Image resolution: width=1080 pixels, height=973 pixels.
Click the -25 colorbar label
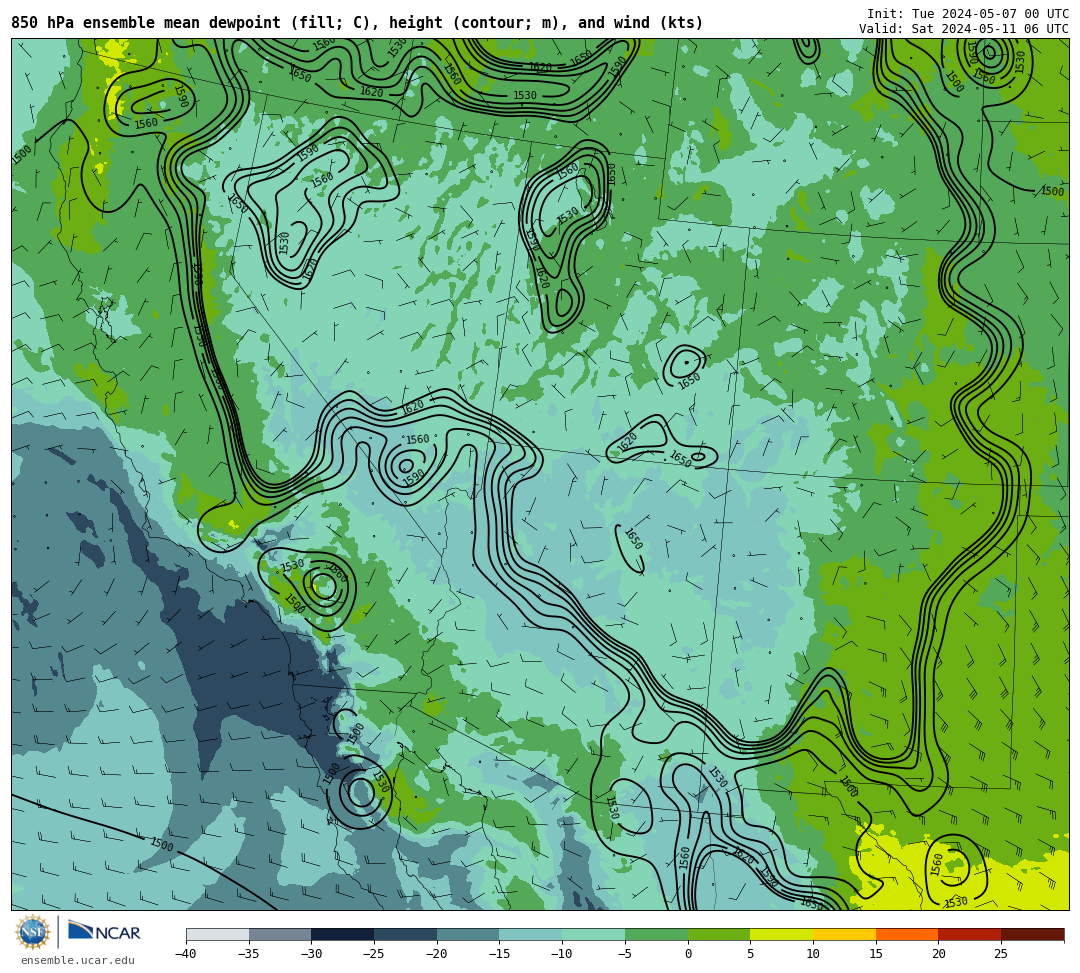(373, 954)
